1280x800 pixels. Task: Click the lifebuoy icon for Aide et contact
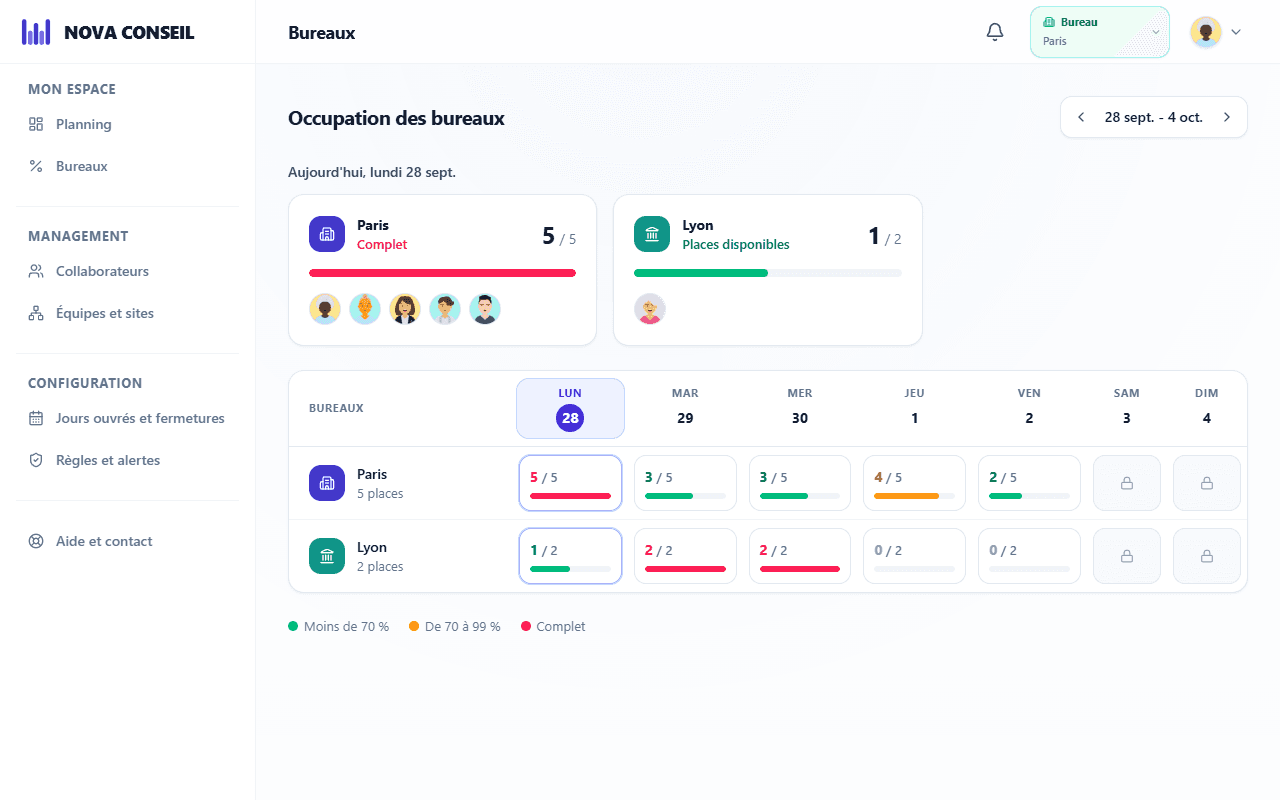36,541
